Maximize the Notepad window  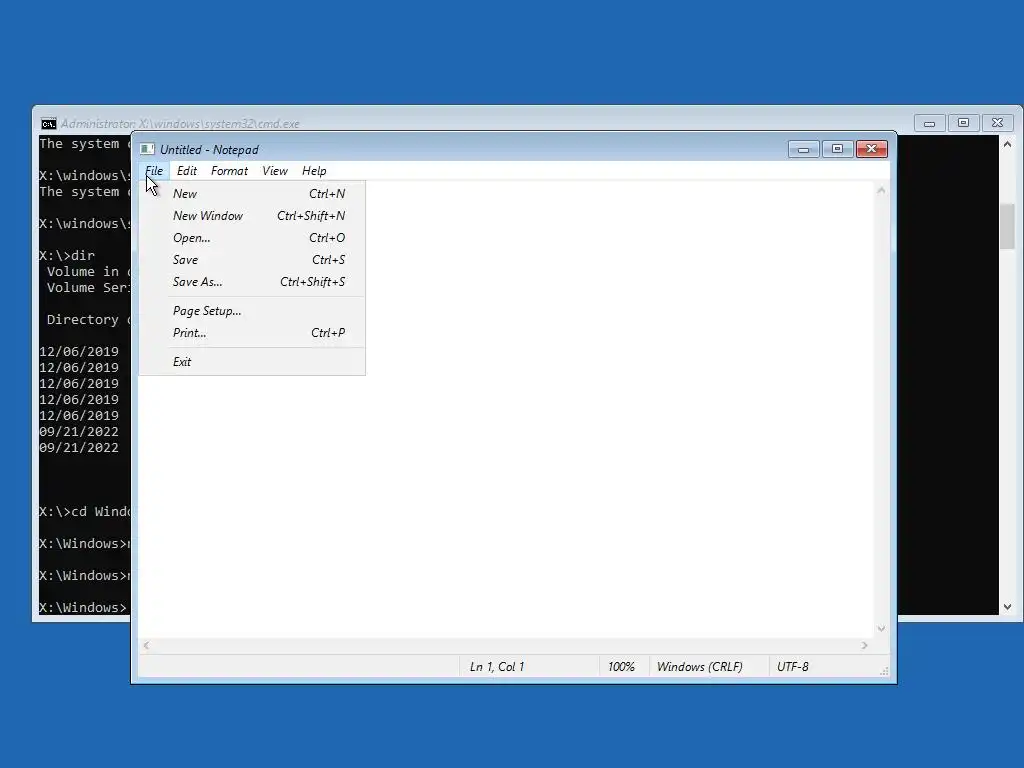837,150
